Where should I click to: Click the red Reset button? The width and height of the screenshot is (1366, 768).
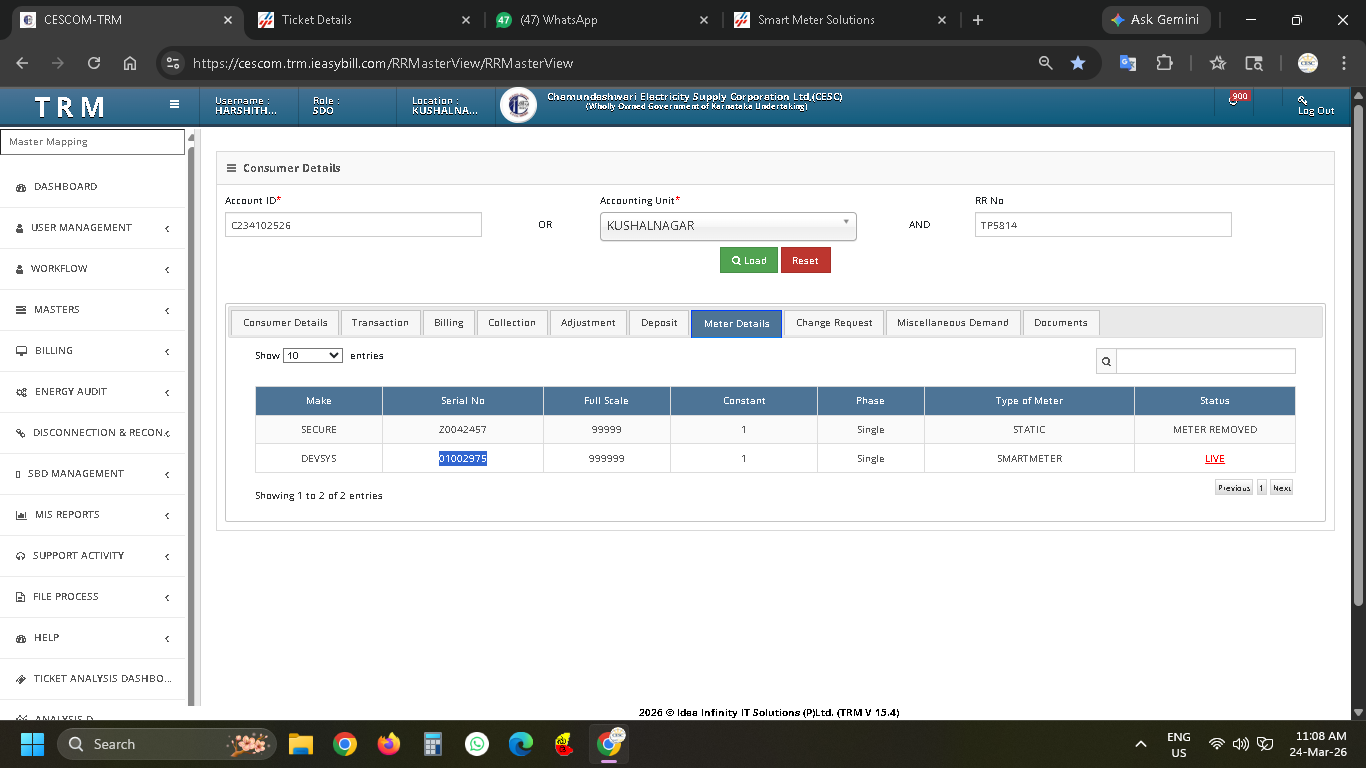click(x=805, y=261)
